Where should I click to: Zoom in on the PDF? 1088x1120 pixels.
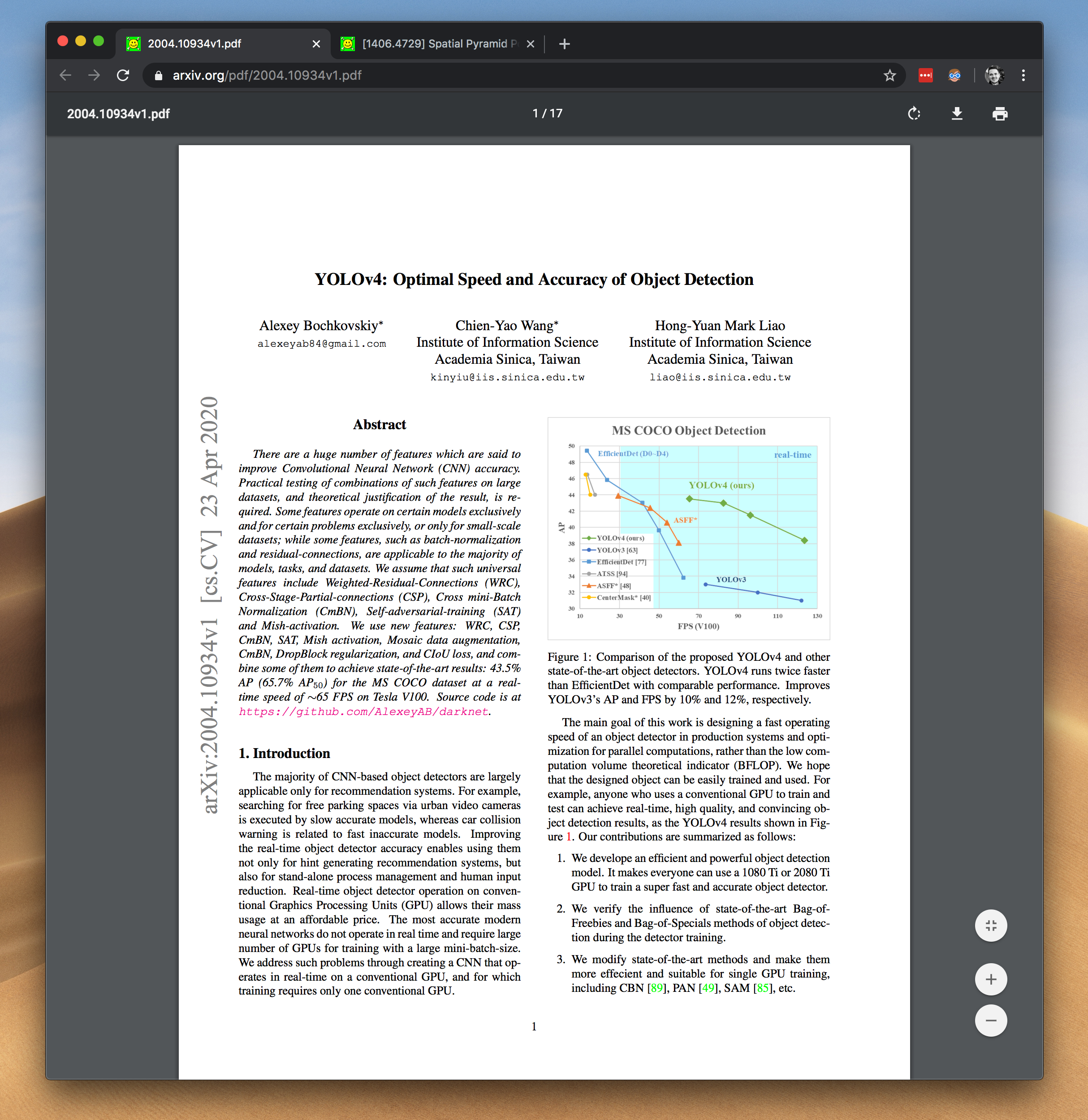click(x=990, y=979)
